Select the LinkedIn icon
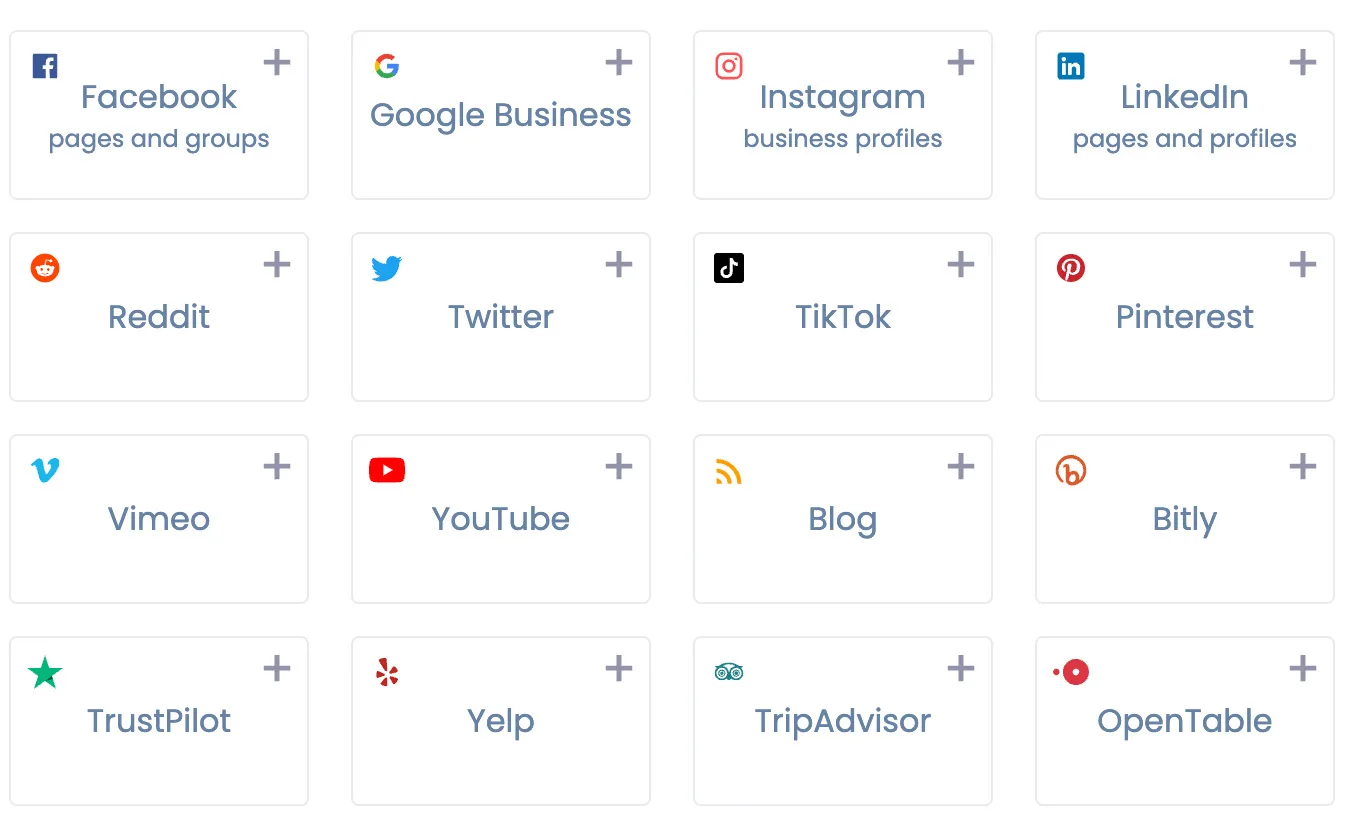 click(x=1071, y=65)
